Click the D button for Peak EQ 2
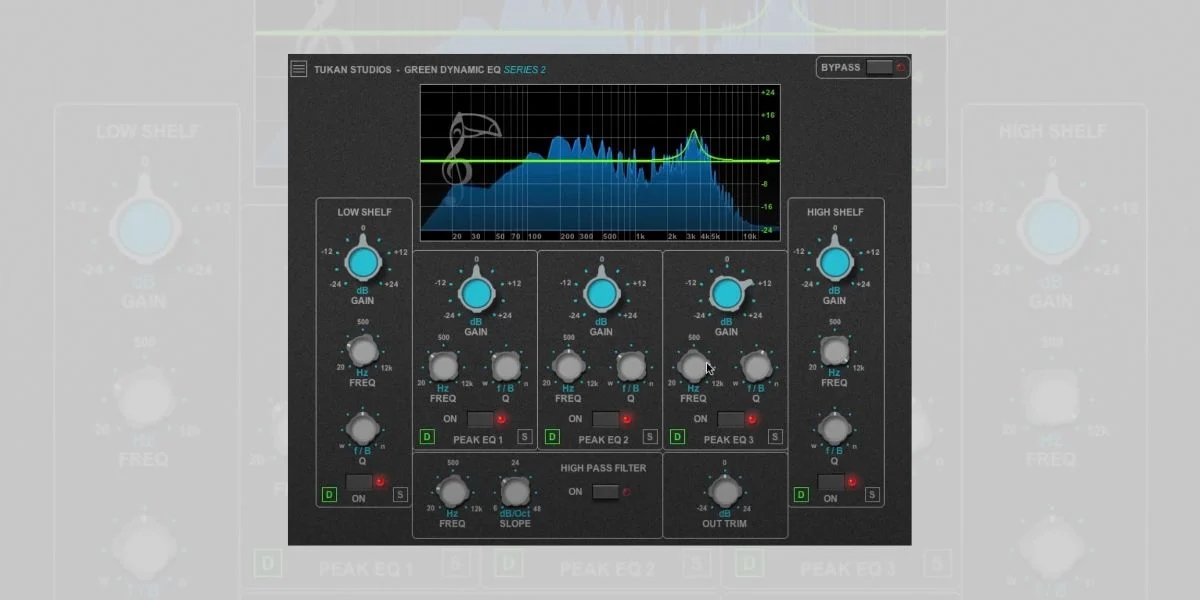 point(552,437)
